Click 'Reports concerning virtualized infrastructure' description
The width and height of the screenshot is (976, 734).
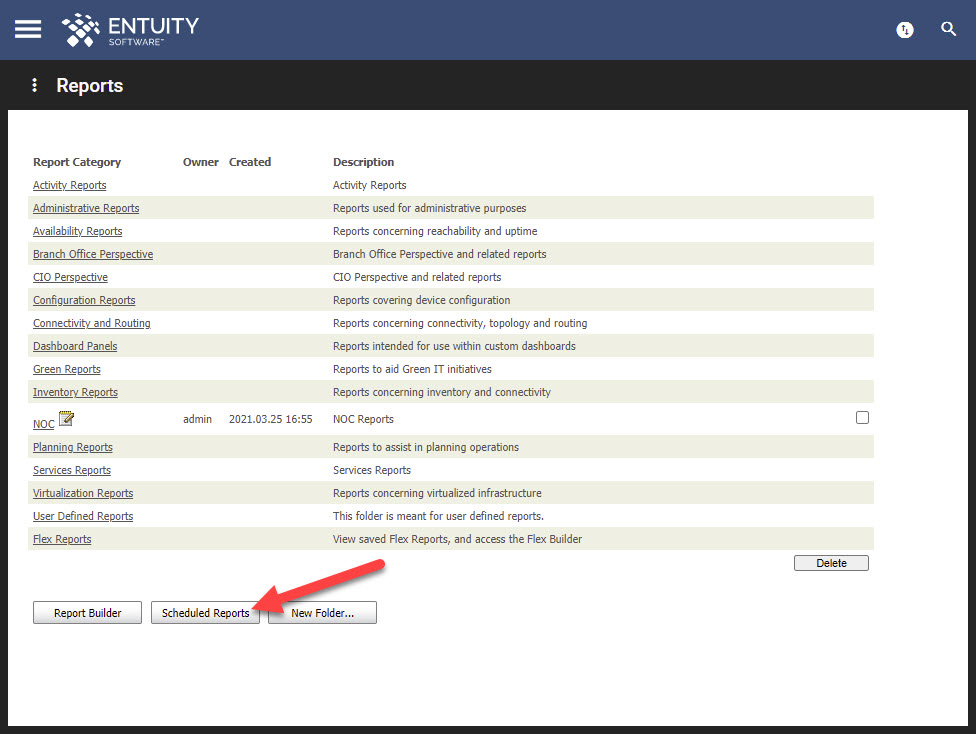437,493
